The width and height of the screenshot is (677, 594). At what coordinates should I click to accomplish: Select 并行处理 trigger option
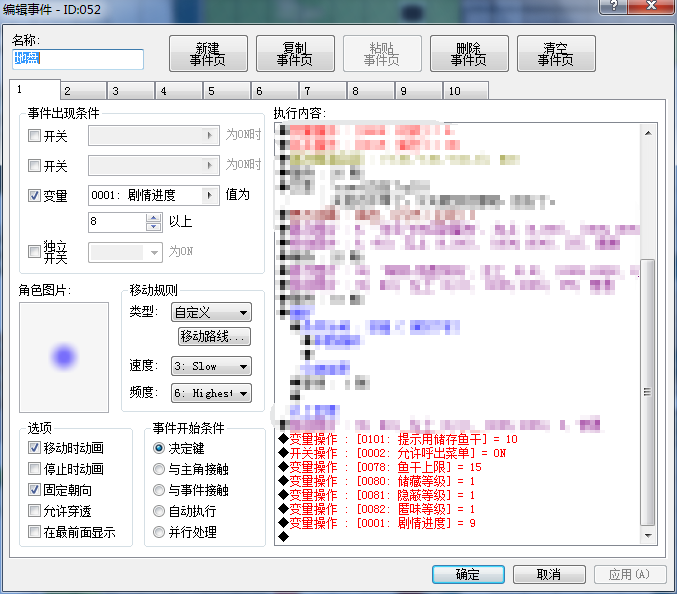tap(159, 532)
